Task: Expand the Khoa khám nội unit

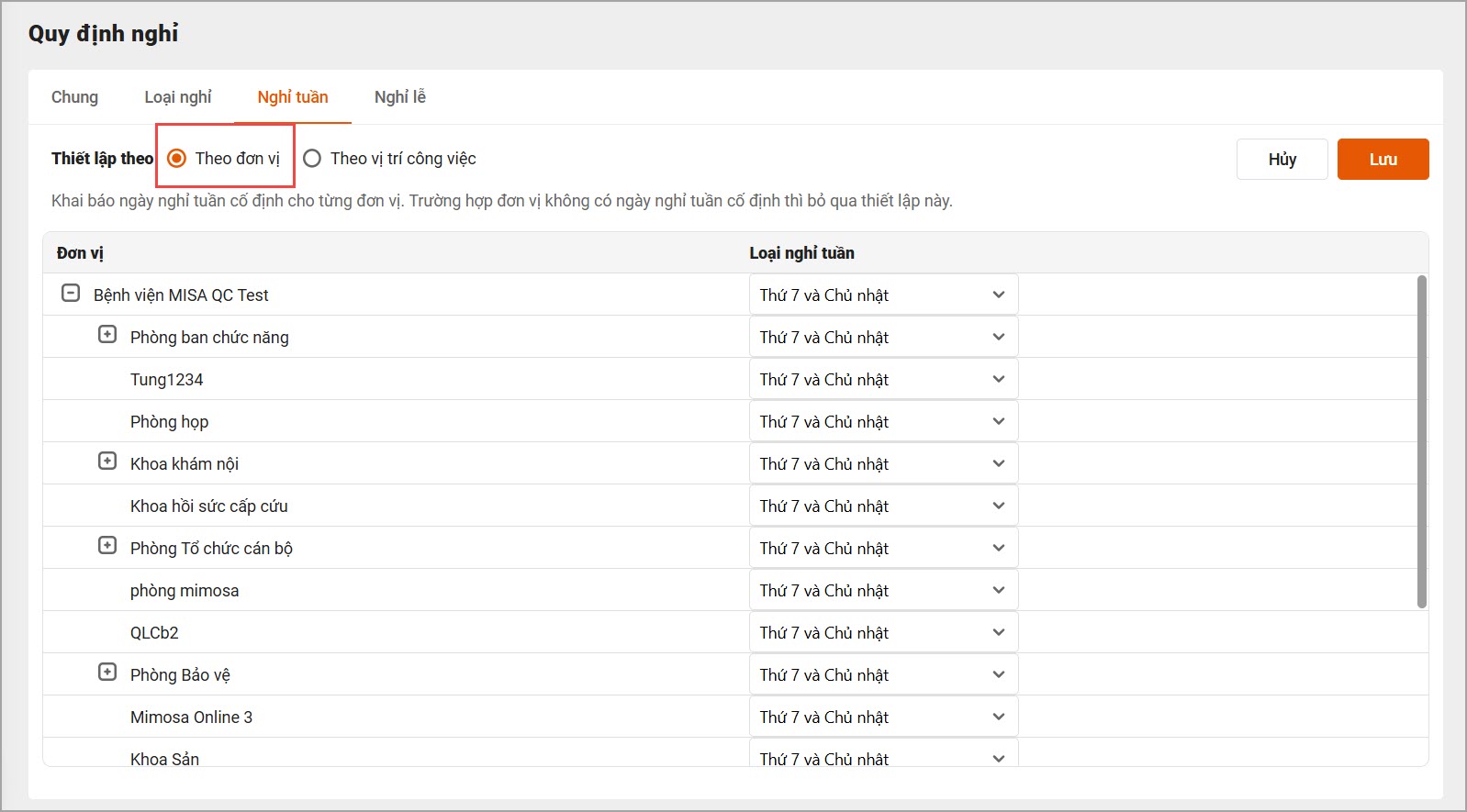Action: point(107,462)
